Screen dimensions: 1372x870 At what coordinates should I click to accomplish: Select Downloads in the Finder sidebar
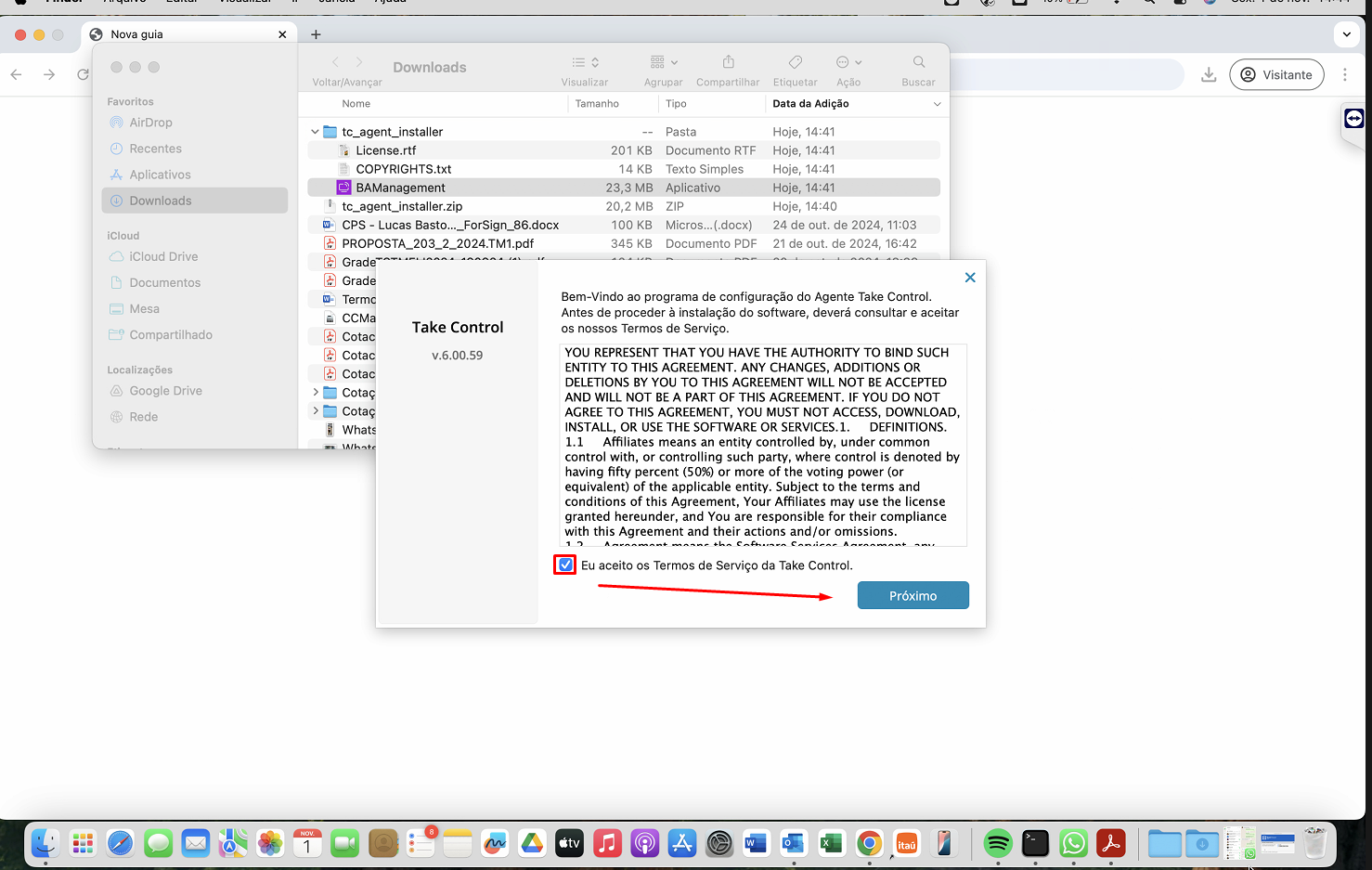(195, 201)
